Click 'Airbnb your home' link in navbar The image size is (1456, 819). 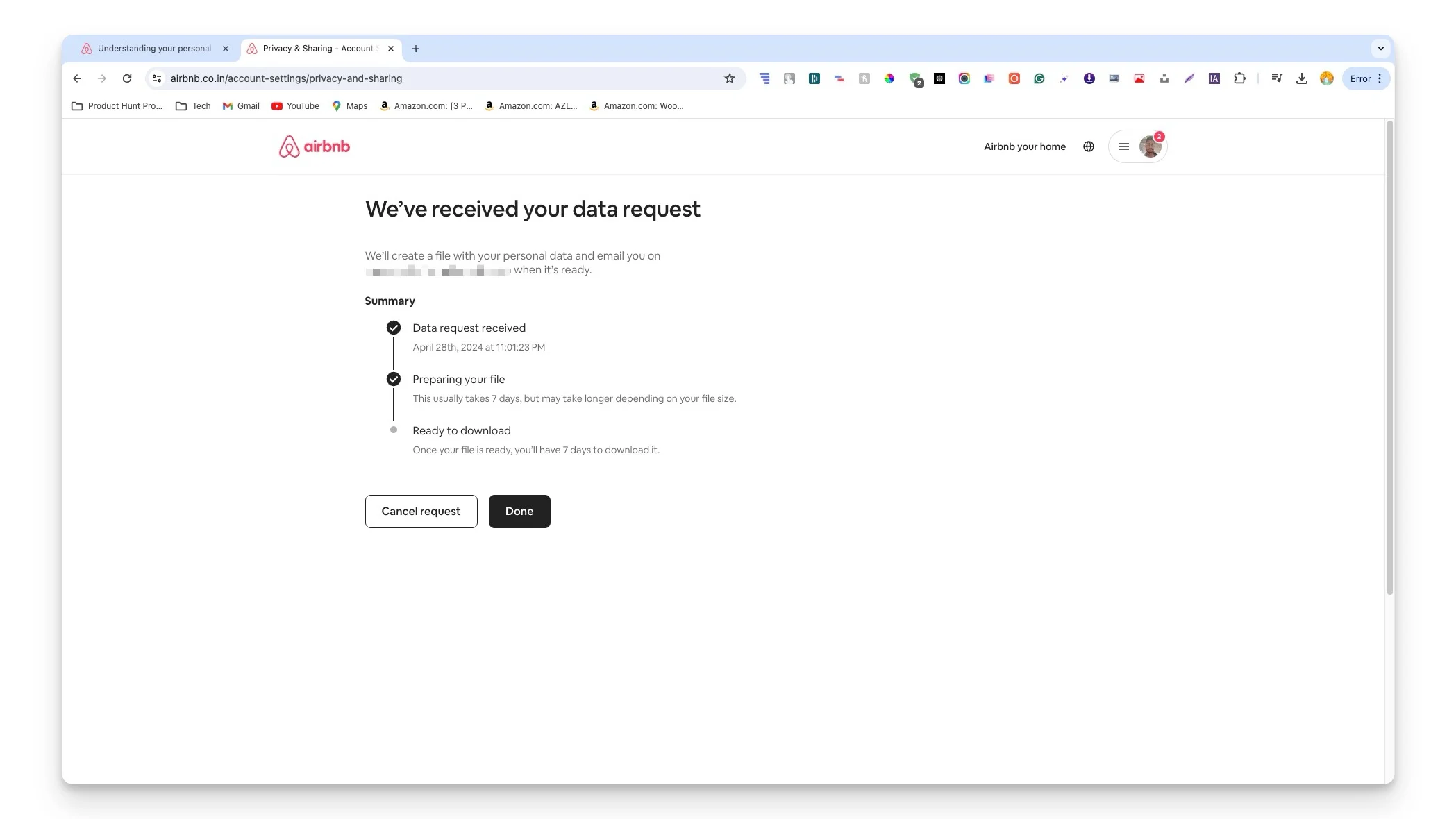coord(1025,146)
